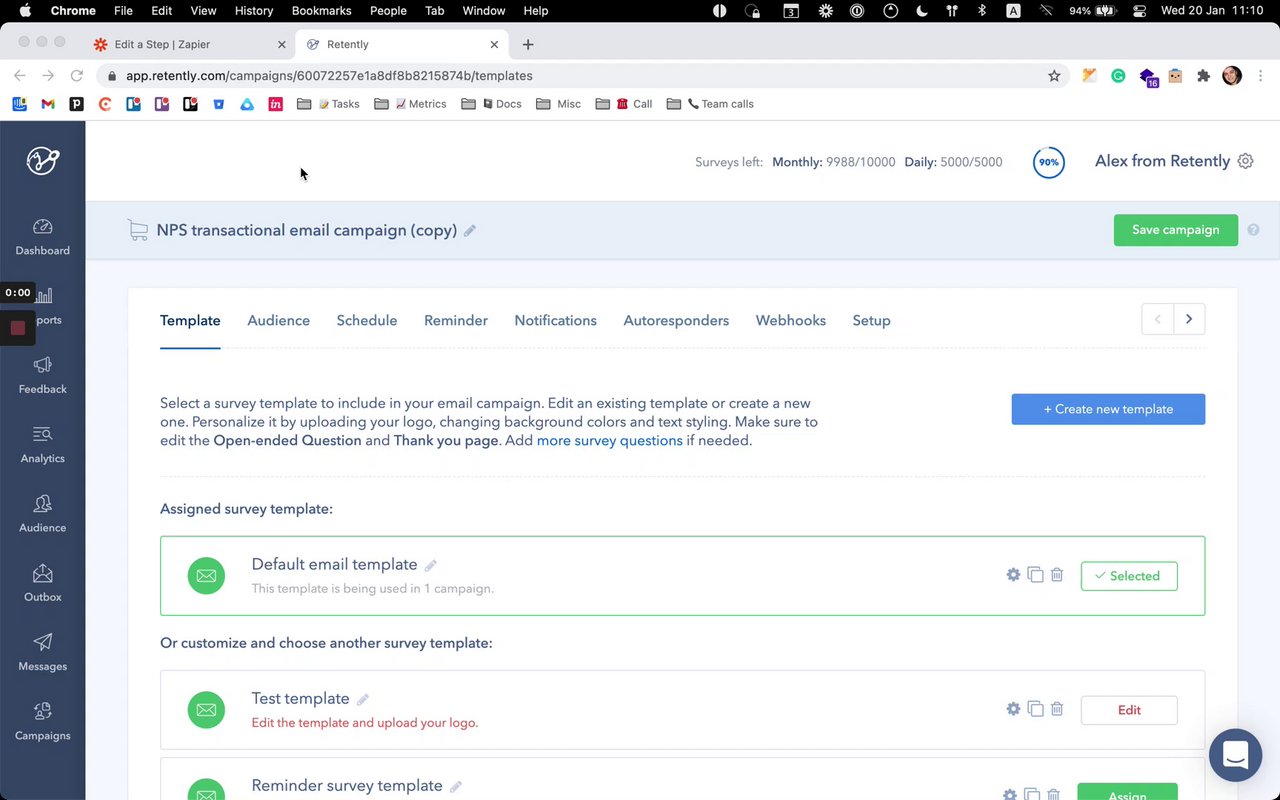Viewport: 1280px width, 800px height.
Task: Rename Default email template with its pencil icon
Action: 431,565
